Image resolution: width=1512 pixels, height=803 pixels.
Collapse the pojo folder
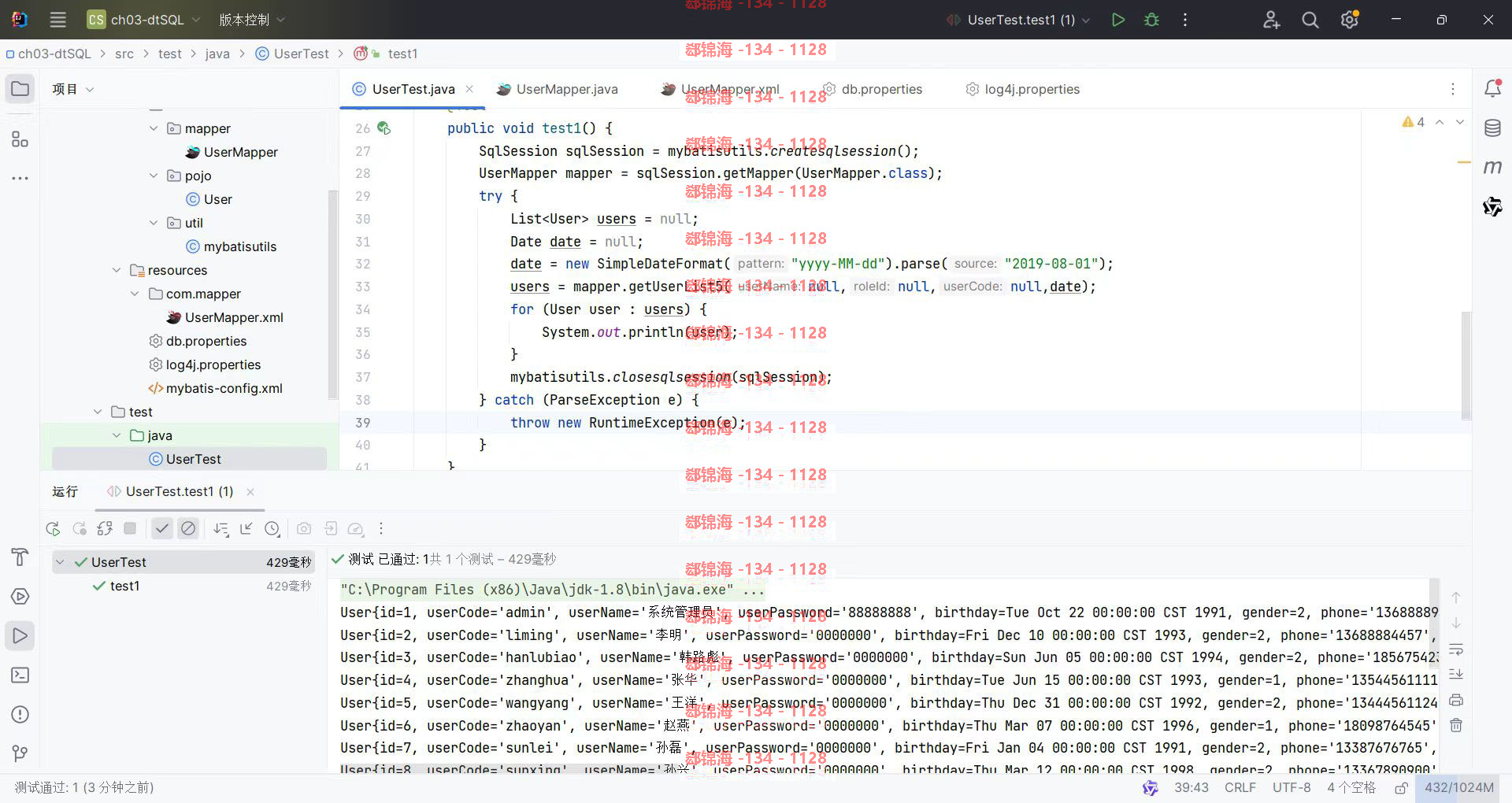click(x=154, y=176)
